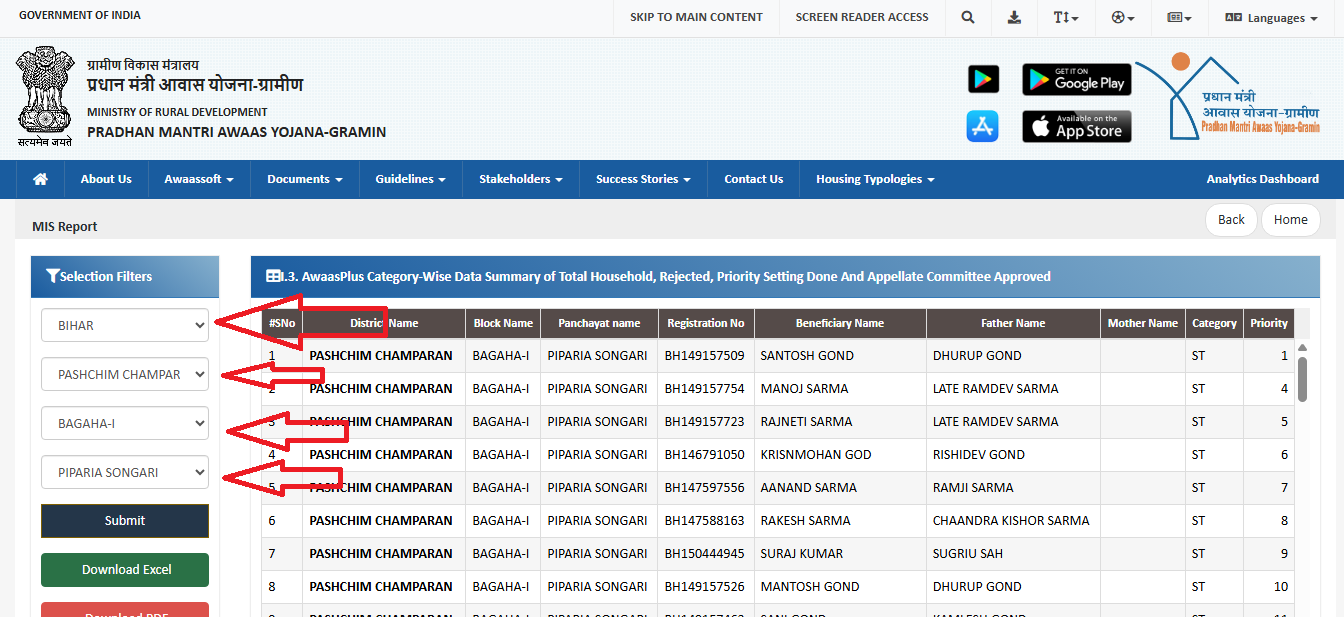Click the MIS Report heading
The height and width of the screenshot is (617, 1344).
pyautogui.click(x=65, y=227)
